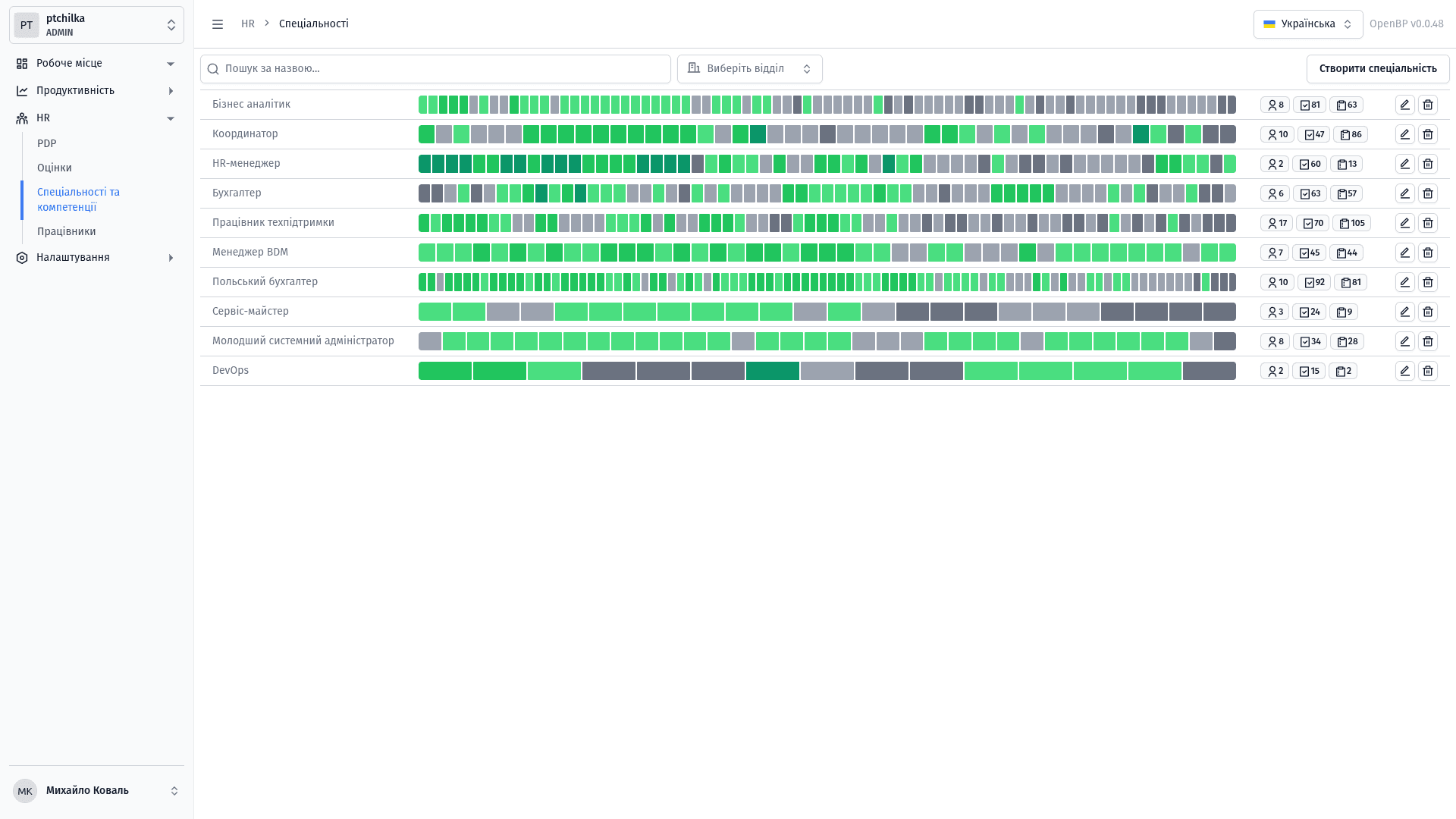Viewport: 1456px width, 819px height.
Task: Delete the Бухгалтер specialty via trash icon
Action: click(1428, 193)
